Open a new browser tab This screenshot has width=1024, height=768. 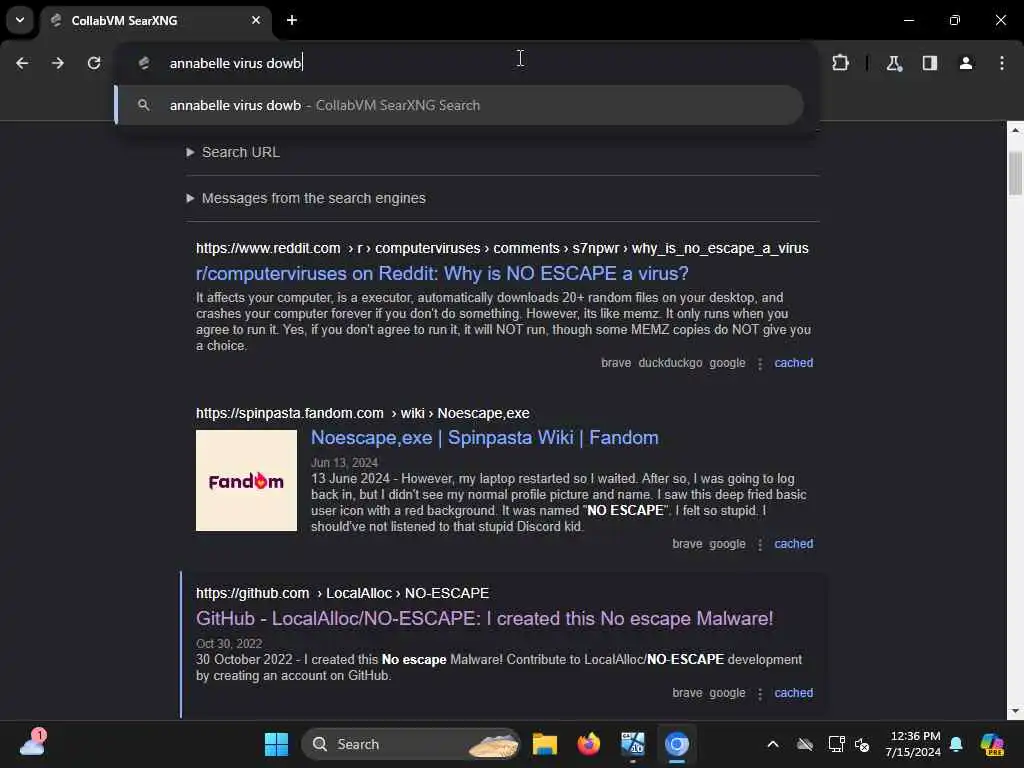point(292,20)
